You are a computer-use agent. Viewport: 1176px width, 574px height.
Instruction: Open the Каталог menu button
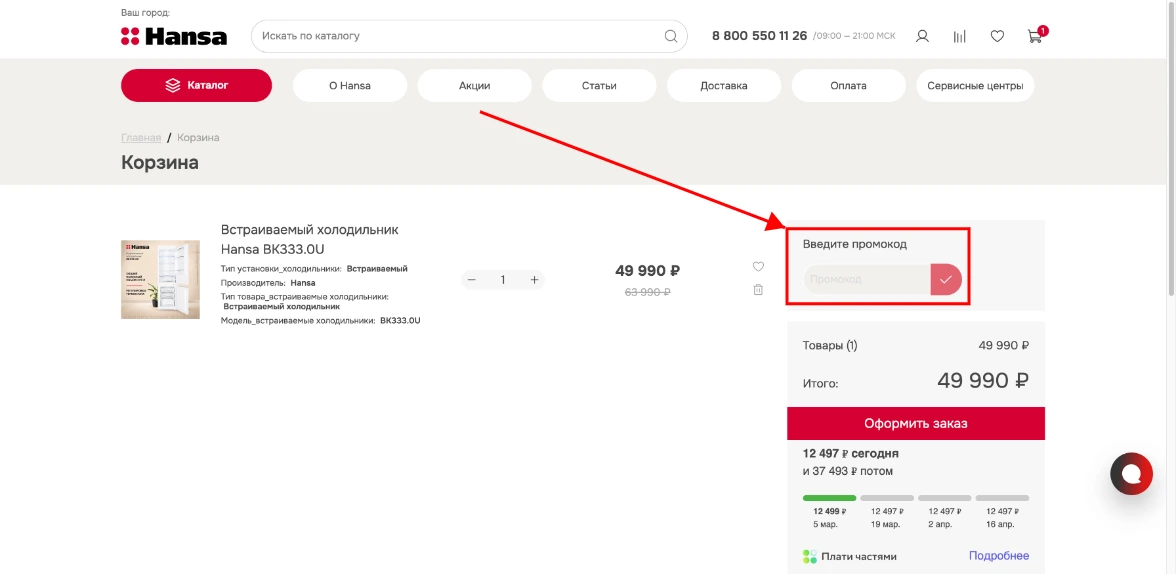tap(196, 86)
